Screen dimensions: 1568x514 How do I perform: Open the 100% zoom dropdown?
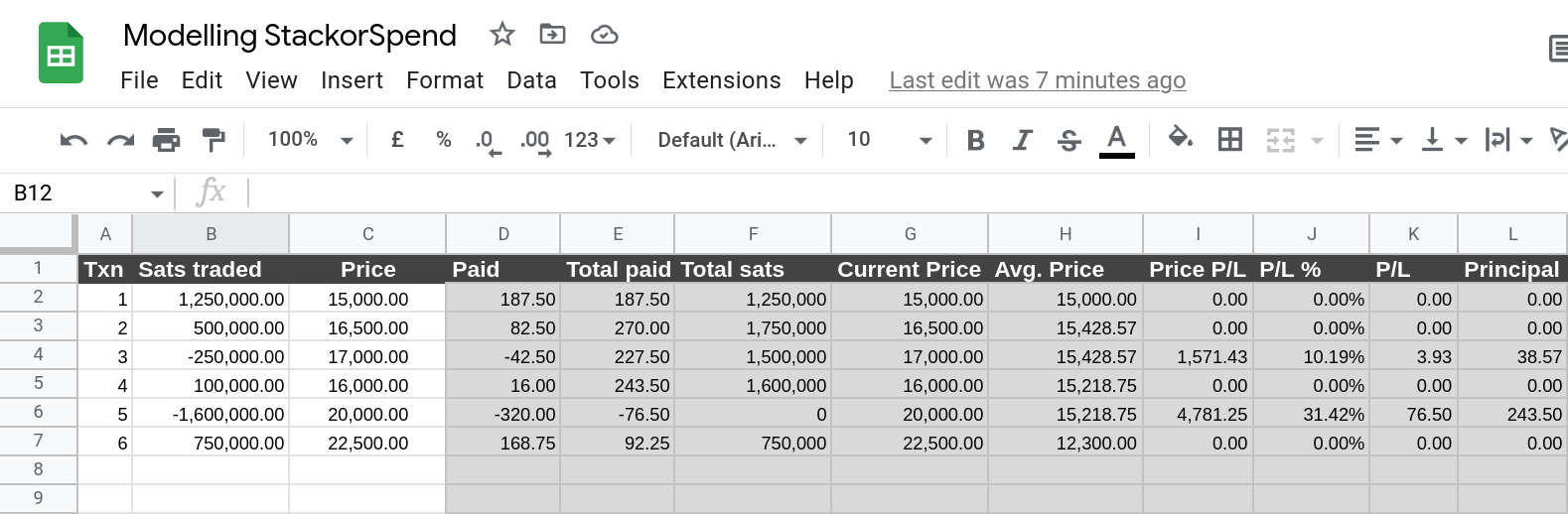pos(310,140)
